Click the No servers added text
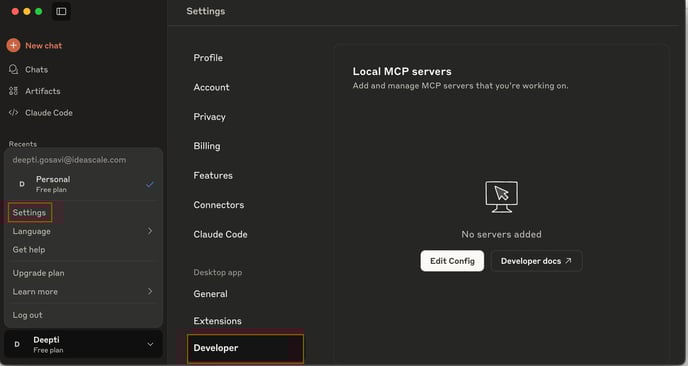 [x=502, y=234]
